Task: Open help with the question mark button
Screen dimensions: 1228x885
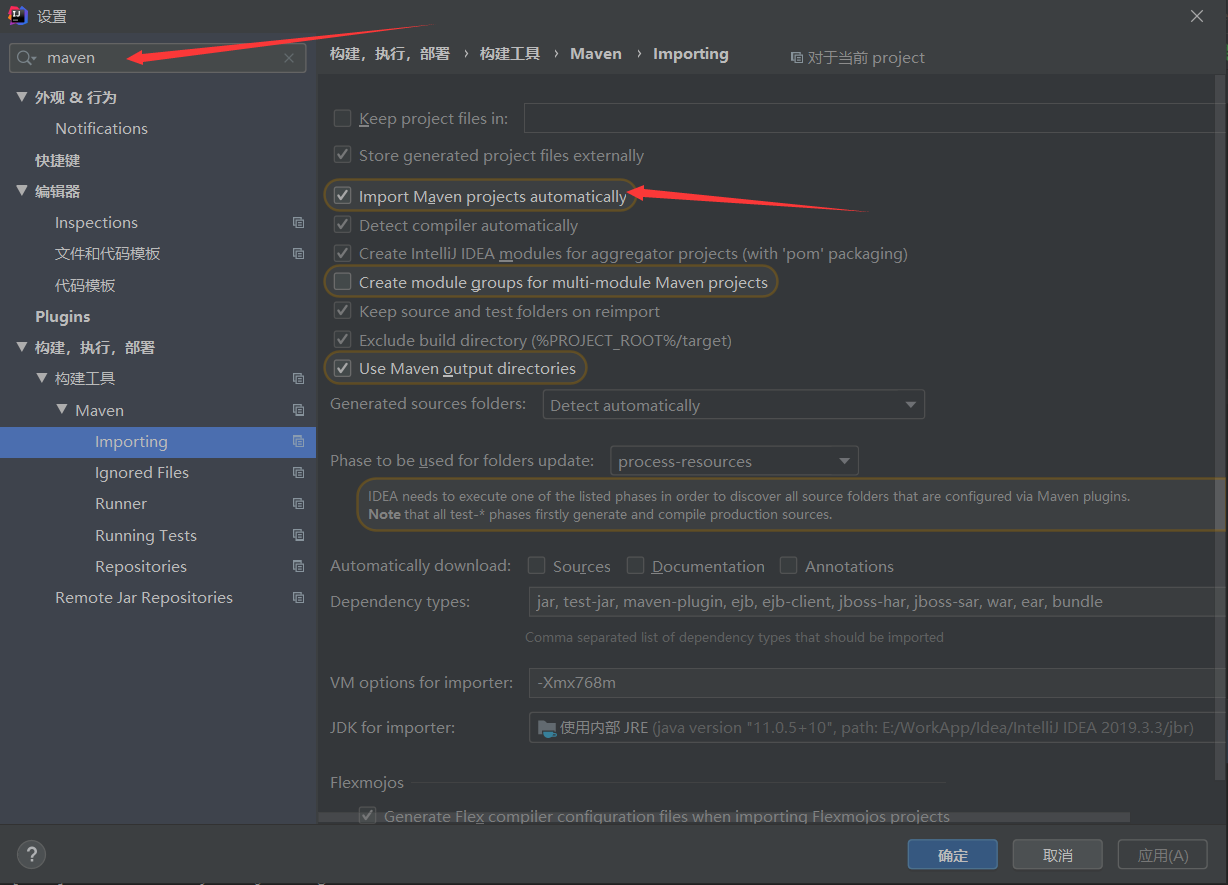Action: [32, 854]
